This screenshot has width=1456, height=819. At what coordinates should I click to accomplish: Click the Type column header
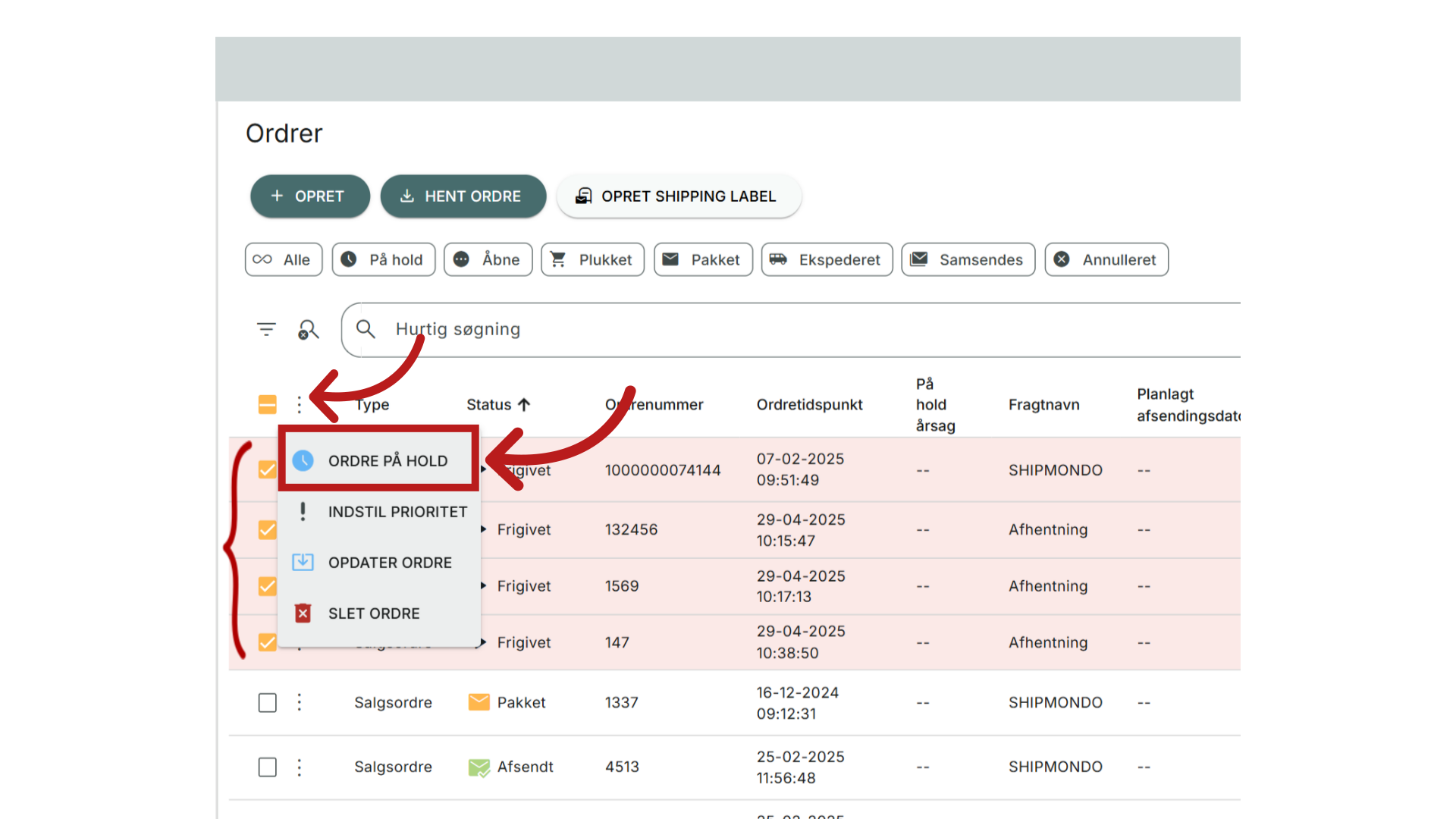click(372, 404)
